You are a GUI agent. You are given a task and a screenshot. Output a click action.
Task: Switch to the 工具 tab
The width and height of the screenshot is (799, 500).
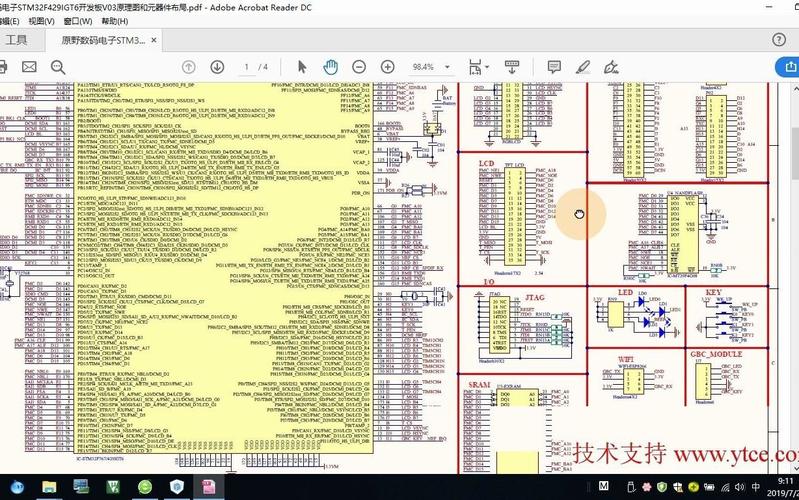[16, 40]
